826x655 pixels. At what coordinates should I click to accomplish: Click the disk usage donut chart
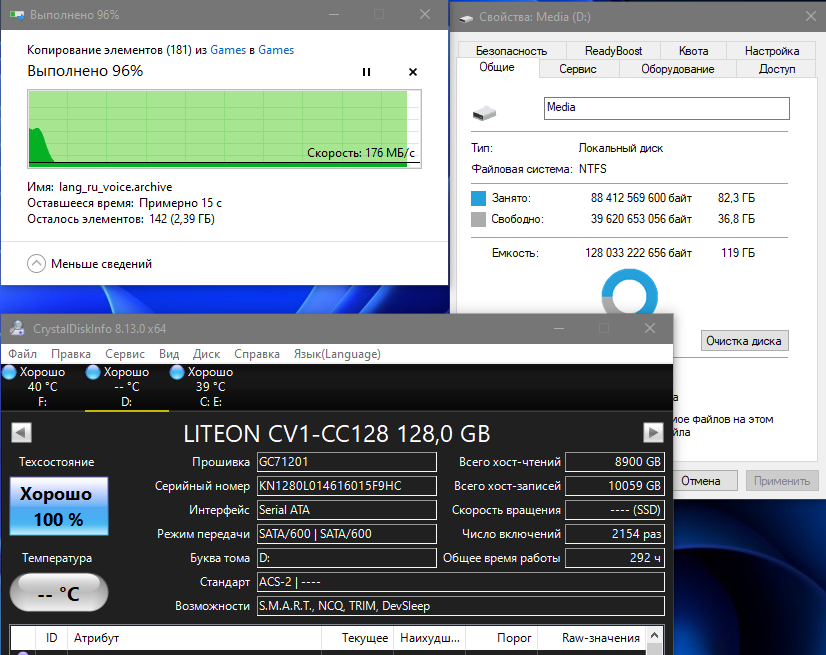[x=630, y=292]
